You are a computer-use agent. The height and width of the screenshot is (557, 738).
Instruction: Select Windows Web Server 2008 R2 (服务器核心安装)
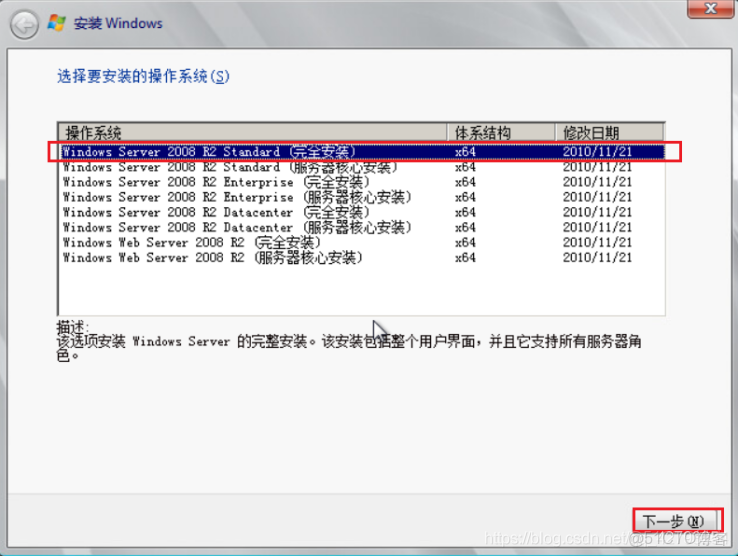point(362,258)
